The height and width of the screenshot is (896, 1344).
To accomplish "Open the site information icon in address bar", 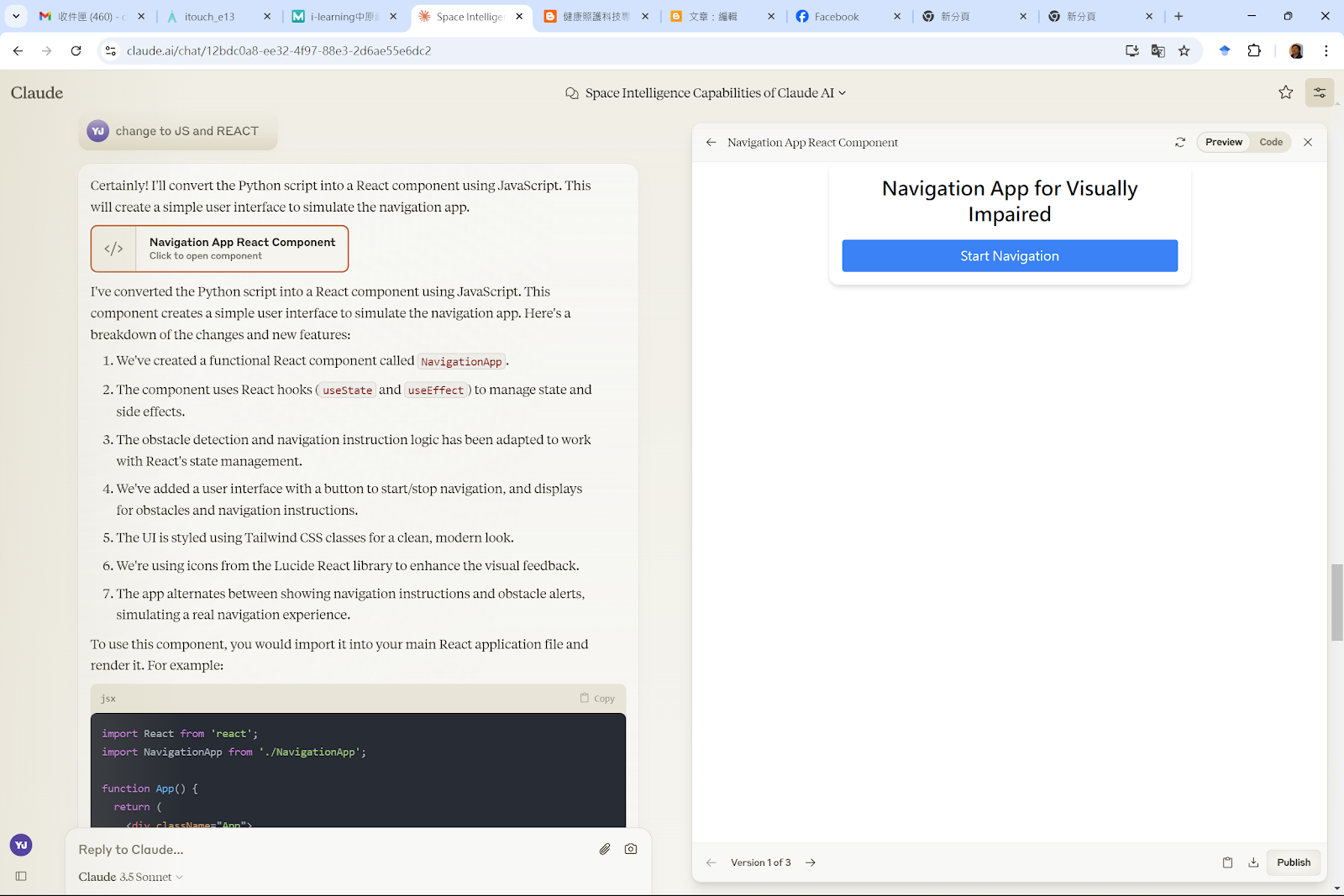I will 110,51.
